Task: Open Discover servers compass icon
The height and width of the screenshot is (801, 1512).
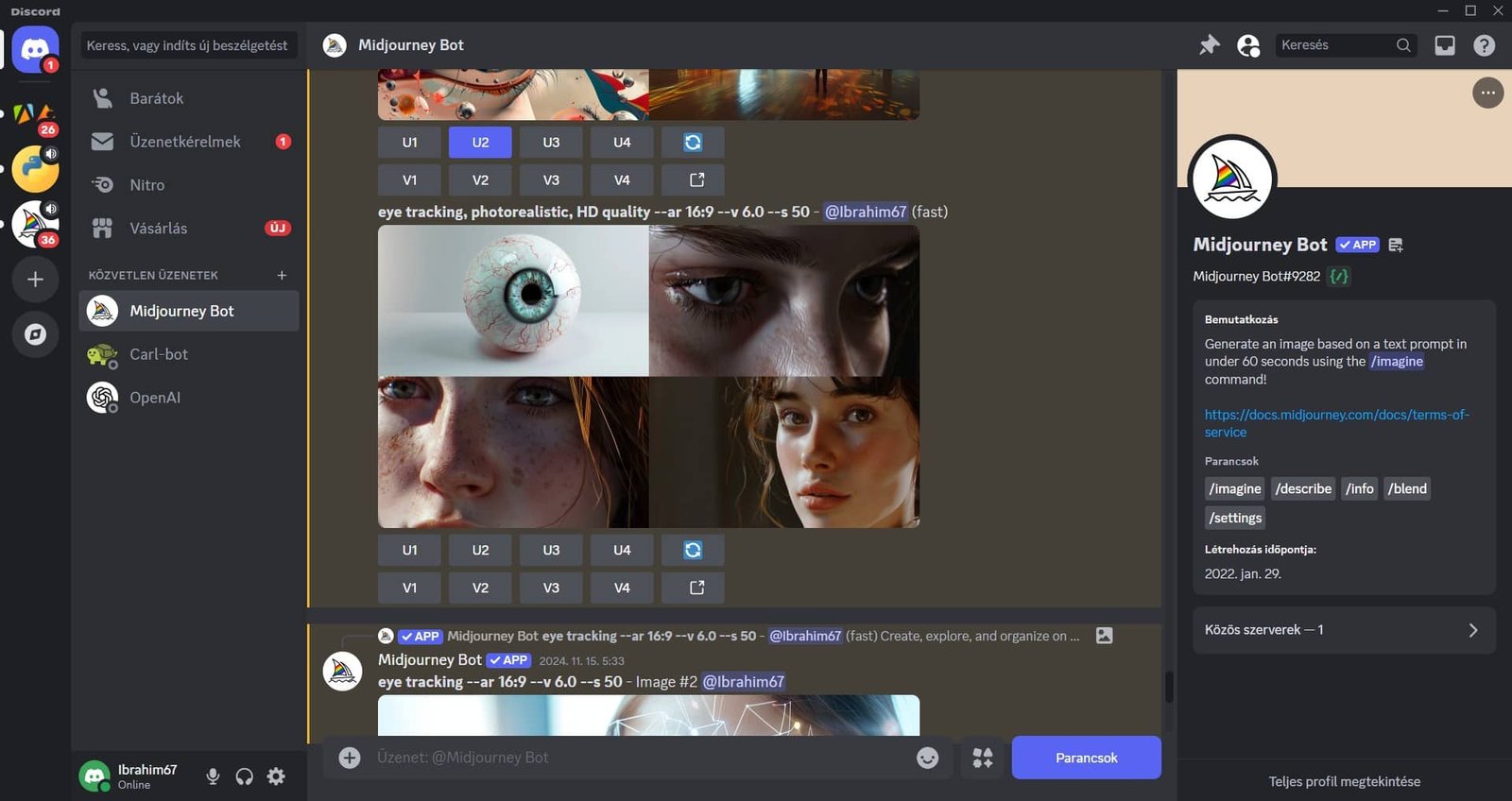Action: coord(35,334)
